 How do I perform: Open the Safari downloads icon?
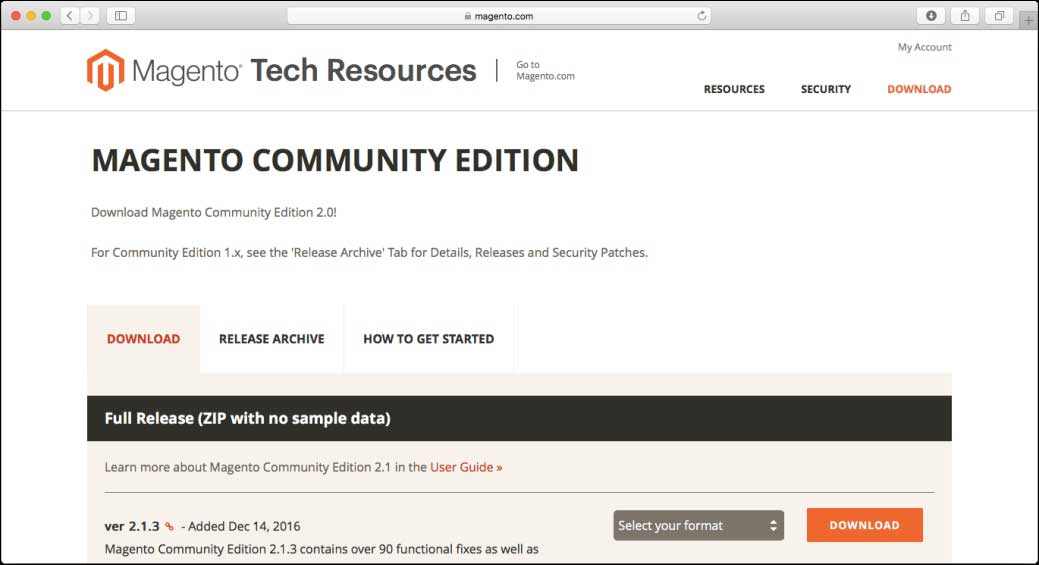pyautogui.click(x=931, y=16)
